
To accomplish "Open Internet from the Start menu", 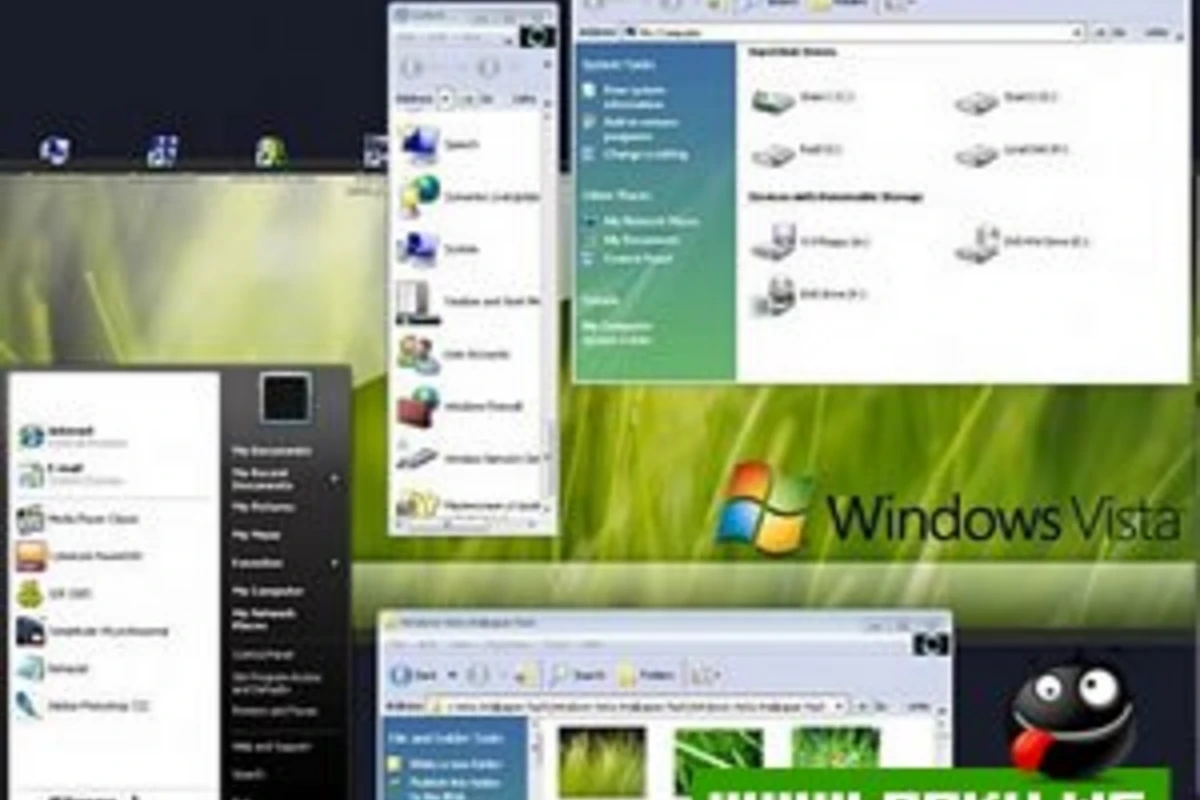I will [70, 435].
